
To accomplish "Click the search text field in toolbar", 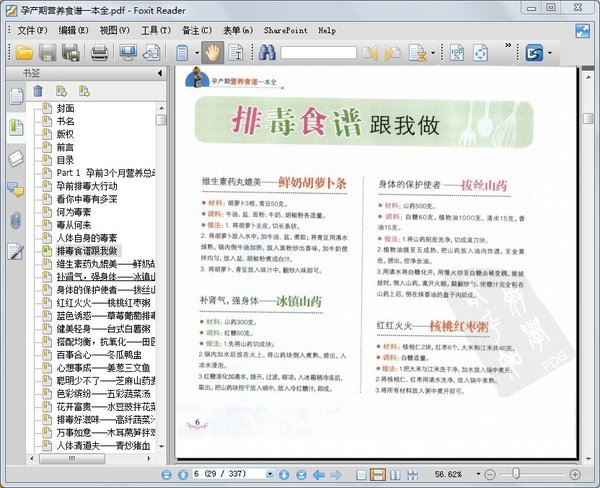I will tap(318, 53).
